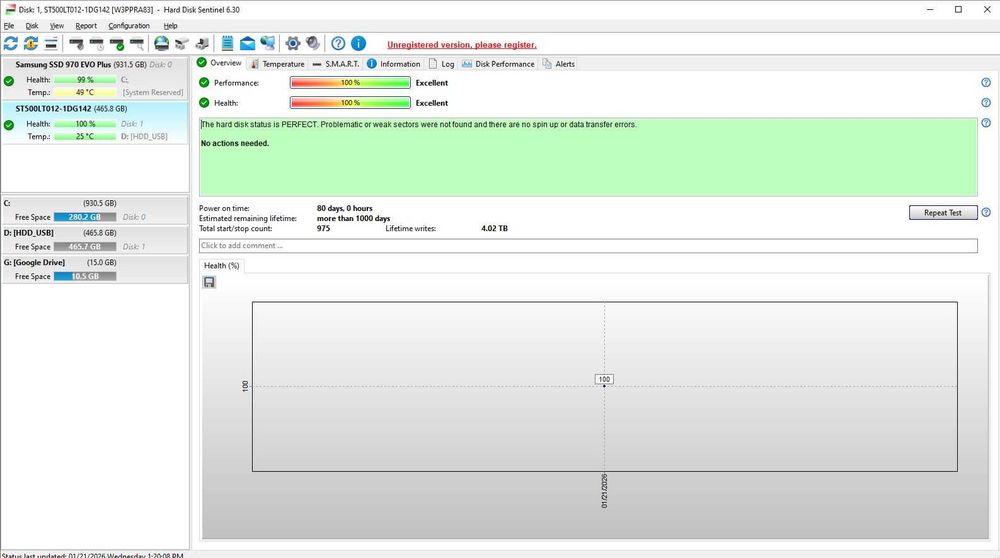Switch to the Disk Performance tab
Image resolution: width=1000 pixels, height=558 pixels.
pos(498,64)
